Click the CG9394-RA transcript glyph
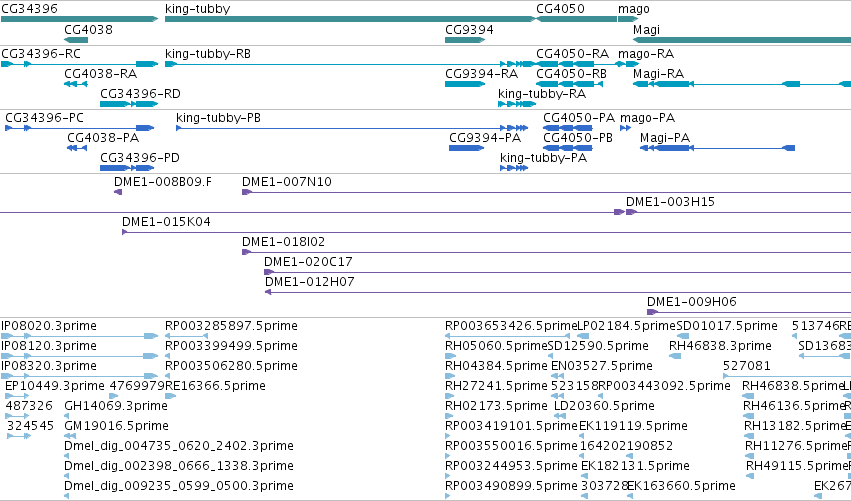Viewport: 851px width, 501px height. click(x=465, y=84)
